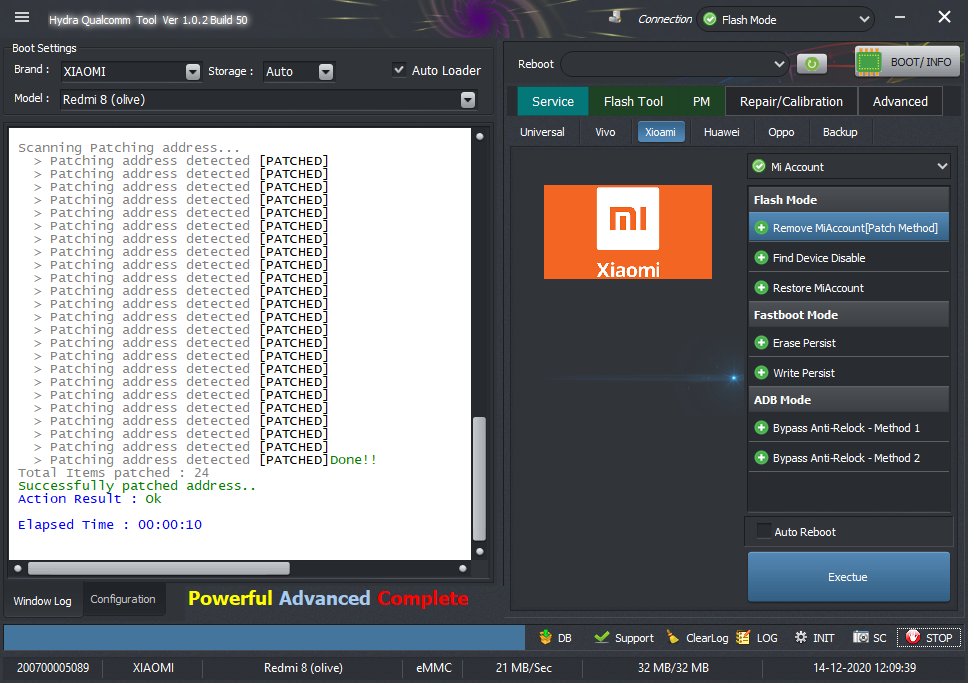Click 'Successfully patched address..' log line
The width and height of the screenshot is (968, 683).
tap(136, 486)
